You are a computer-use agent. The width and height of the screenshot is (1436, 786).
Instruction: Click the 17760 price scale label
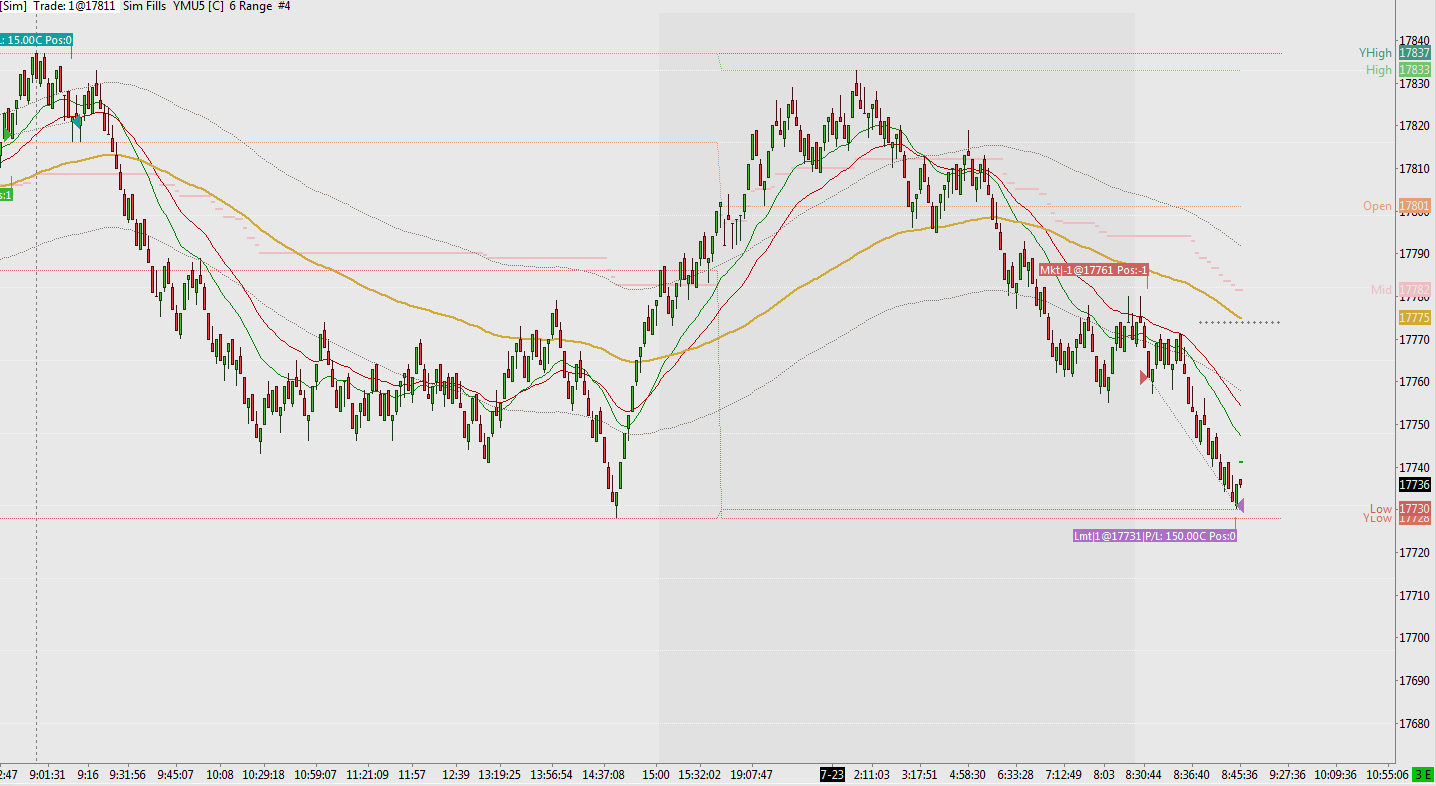click(x=1415, y=381)
